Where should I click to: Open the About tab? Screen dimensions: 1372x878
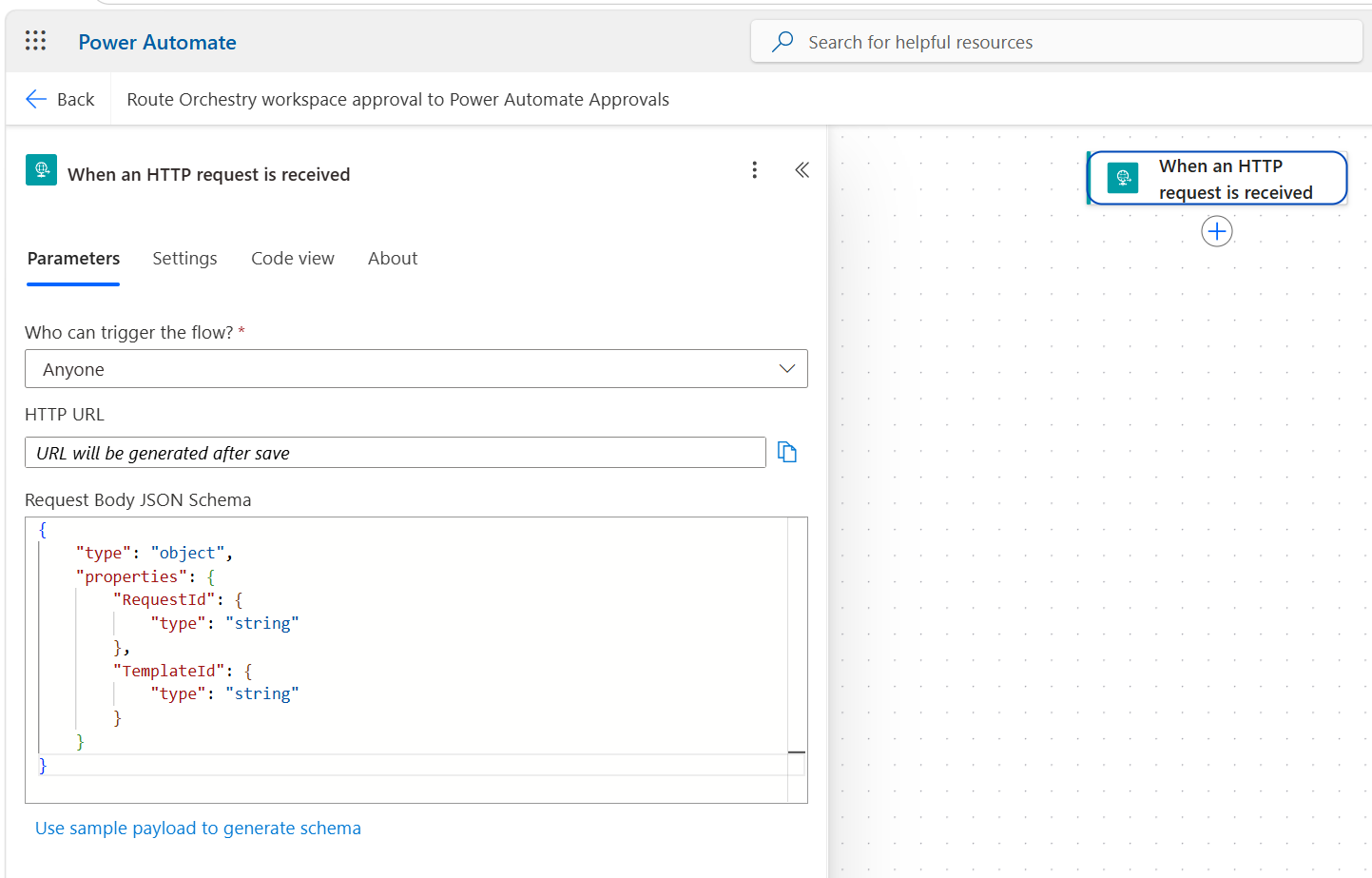point(393,259)
